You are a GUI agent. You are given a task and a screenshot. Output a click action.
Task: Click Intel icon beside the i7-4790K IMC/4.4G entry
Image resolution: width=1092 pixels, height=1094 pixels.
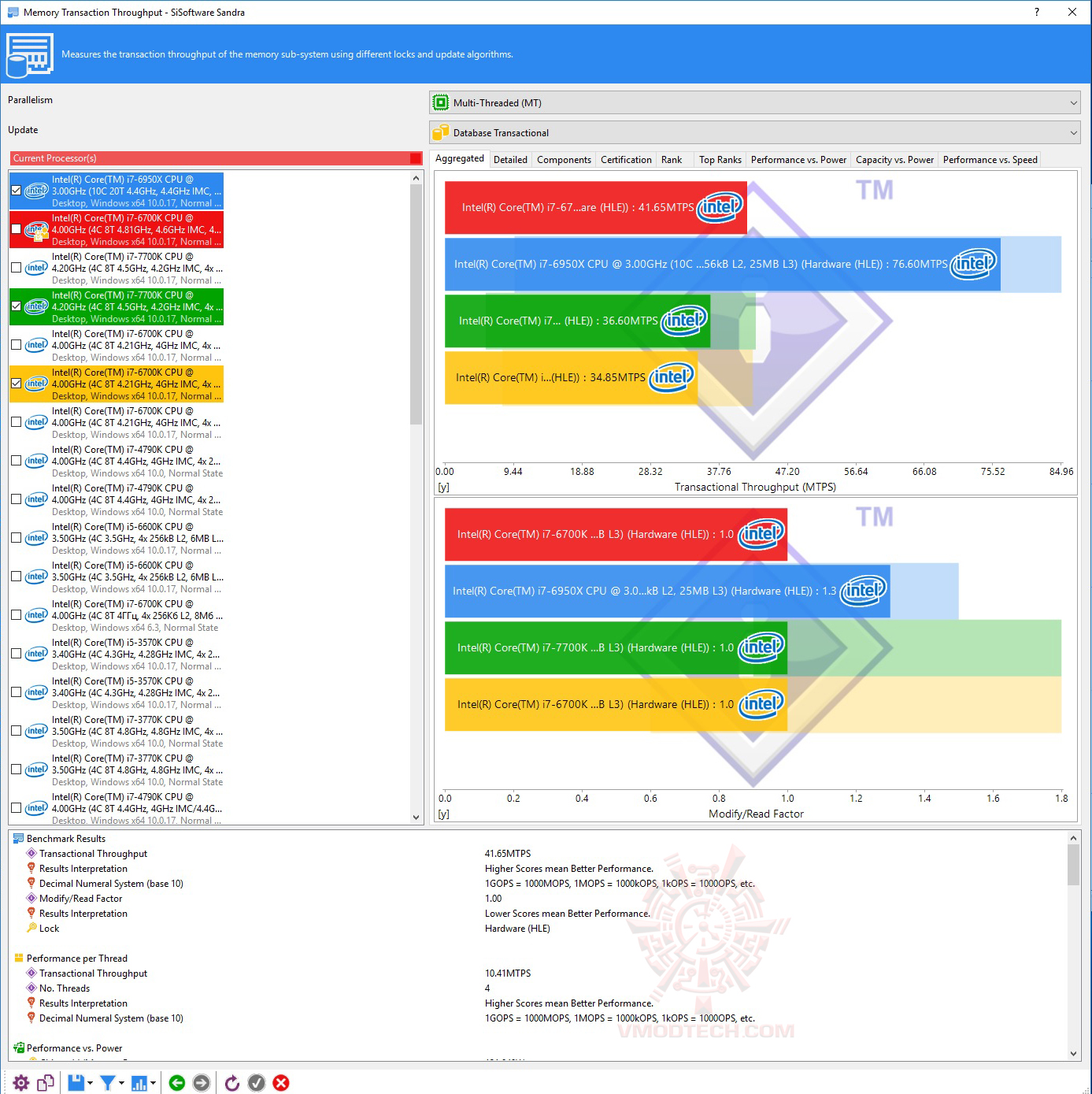point(37,808)
